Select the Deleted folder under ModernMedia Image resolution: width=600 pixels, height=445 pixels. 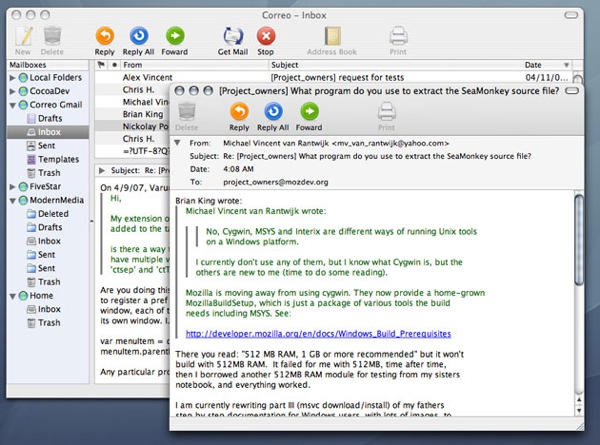click(x=53, y=213)
